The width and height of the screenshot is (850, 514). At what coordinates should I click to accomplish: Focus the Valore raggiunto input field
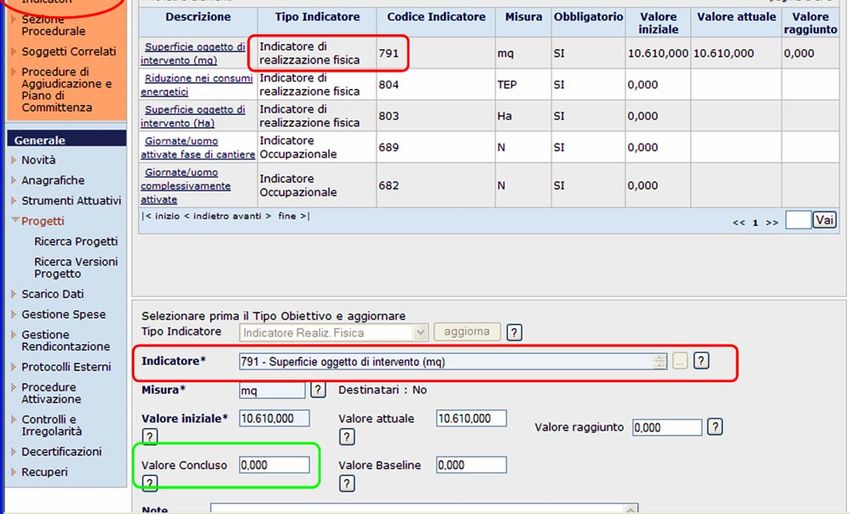667,427
